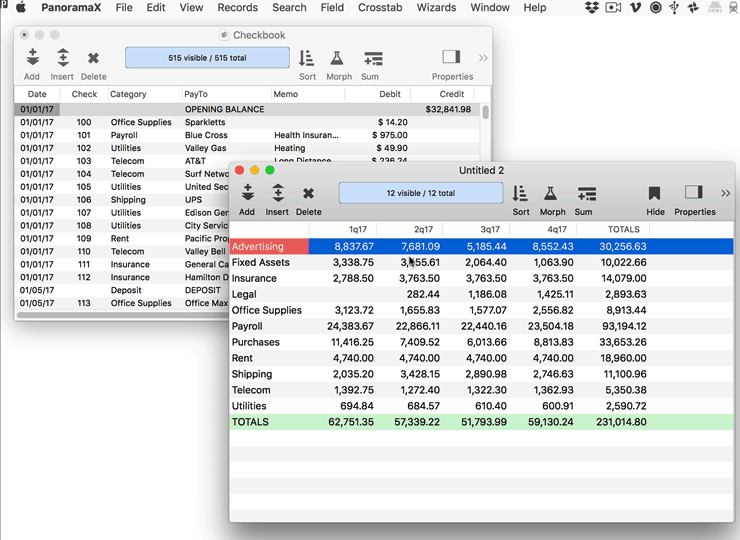The height and width of the screenshot is (540, 740).
Task: Click the Checkbook vertical scrollbar thumb
Action: [x=485, y=112]
